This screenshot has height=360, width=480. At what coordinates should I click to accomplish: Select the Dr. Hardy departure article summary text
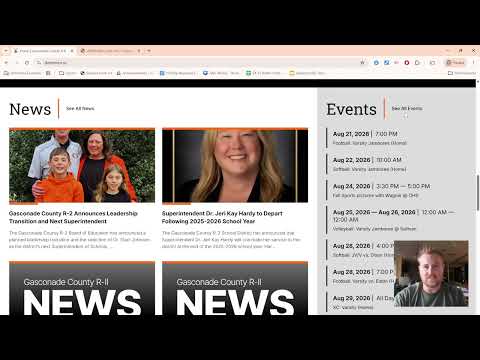[232, 240]
